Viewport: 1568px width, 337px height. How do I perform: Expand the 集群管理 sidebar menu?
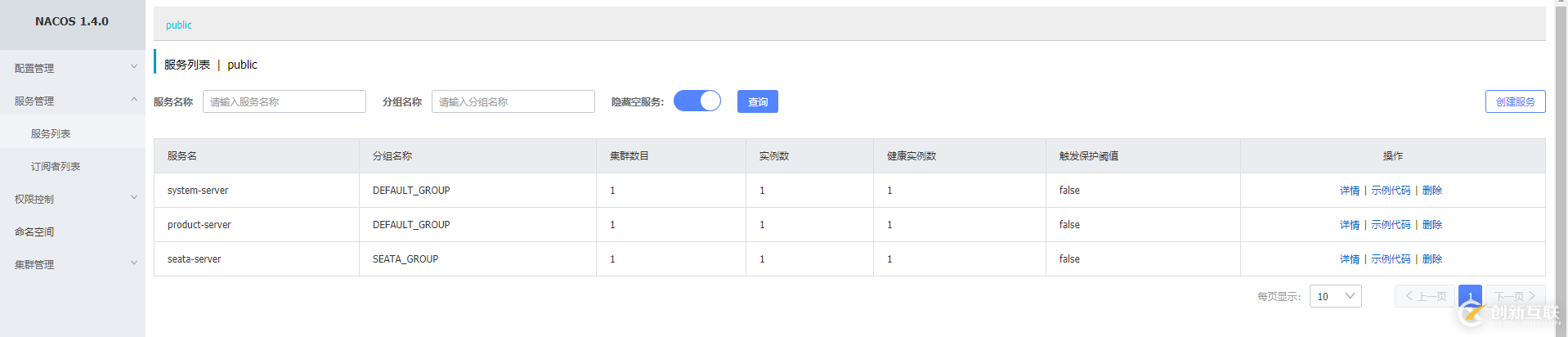click(x=72, y=264)
